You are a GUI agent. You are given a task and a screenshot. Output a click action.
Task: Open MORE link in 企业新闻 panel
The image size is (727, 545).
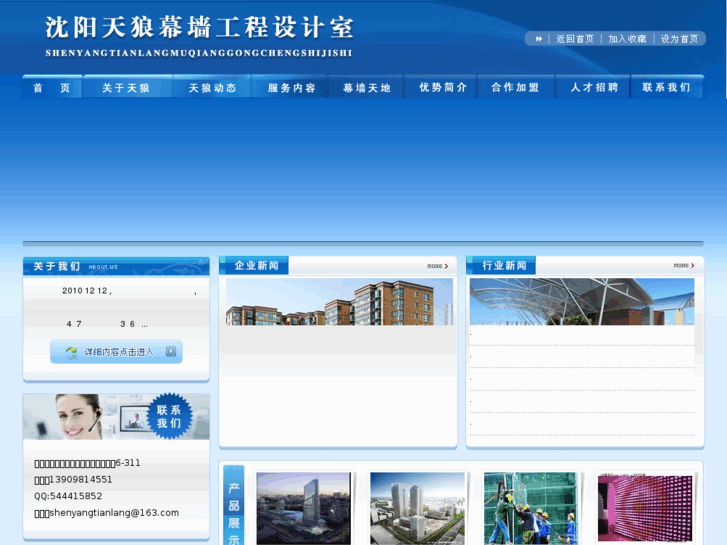point(438,266)
